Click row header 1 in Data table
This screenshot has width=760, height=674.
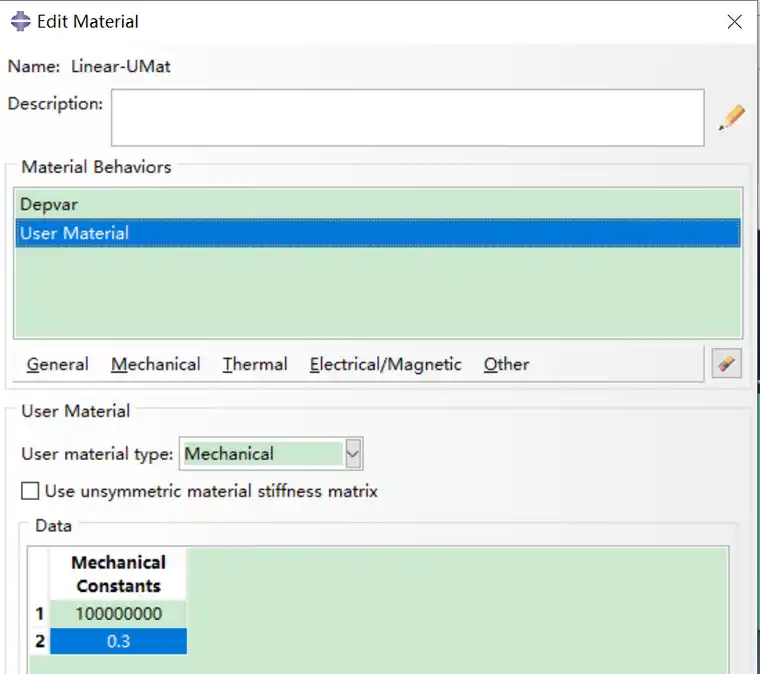click(x=40, y=614)
